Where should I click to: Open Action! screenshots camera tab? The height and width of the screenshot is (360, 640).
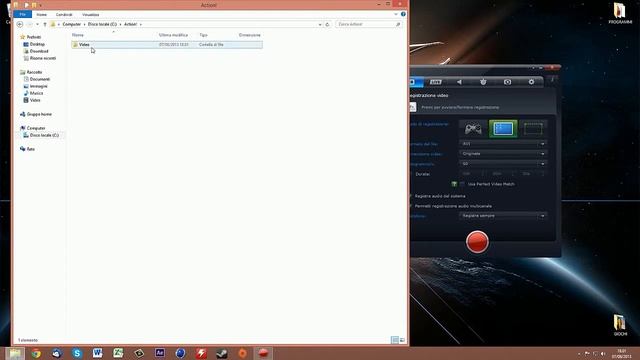coord(507,82)
